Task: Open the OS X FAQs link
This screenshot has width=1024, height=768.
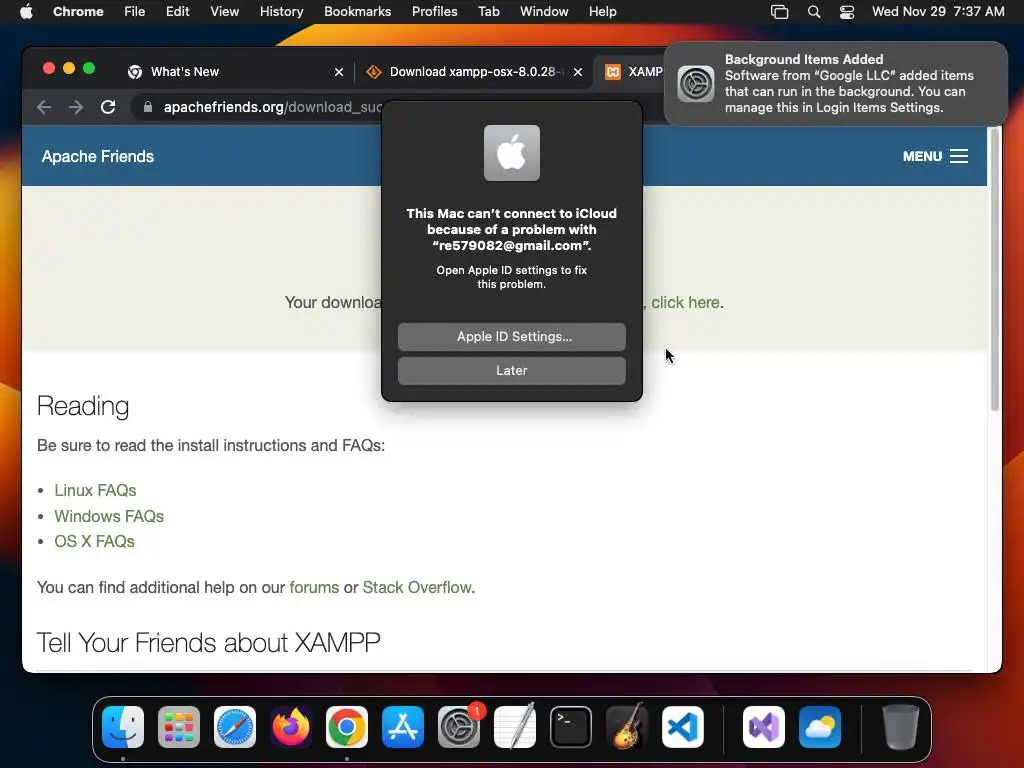Action: (95, 541)
